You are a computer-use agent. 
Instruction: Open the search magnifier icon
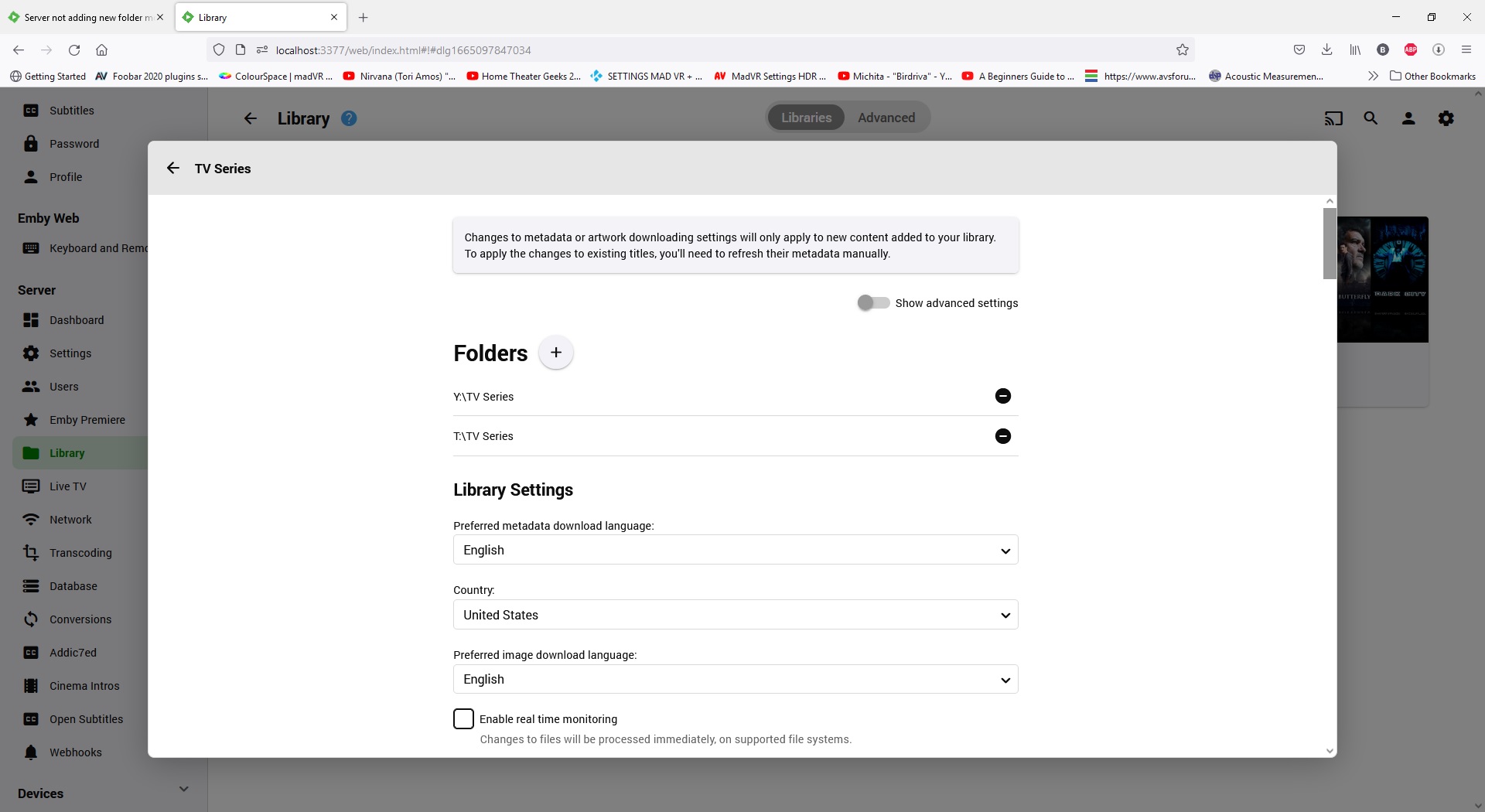pyautogui.click(x=1371, y=118)
